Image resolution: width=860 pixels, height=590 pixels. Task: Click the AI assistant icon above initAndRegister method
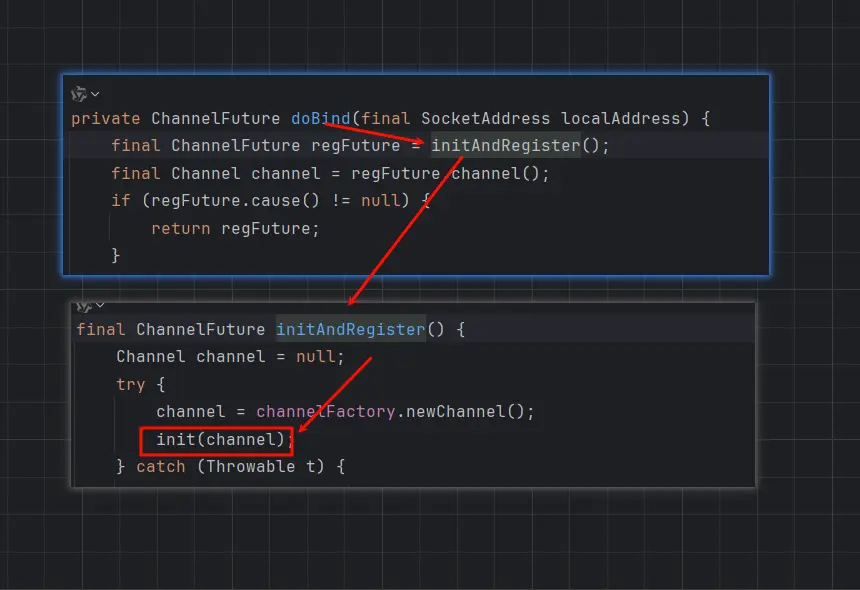pyautogui.click(x=84, y=306)
